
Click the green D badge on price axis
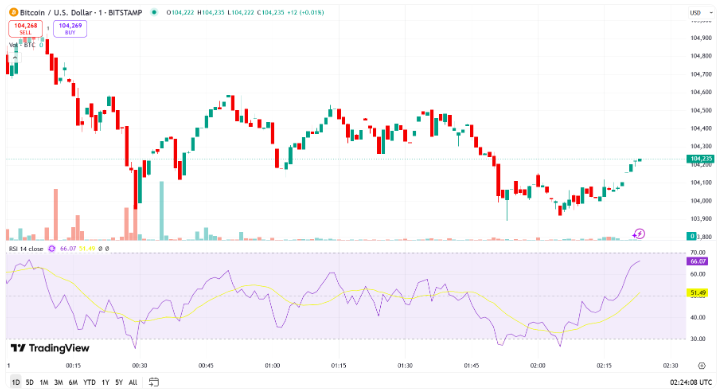point(691,236)
